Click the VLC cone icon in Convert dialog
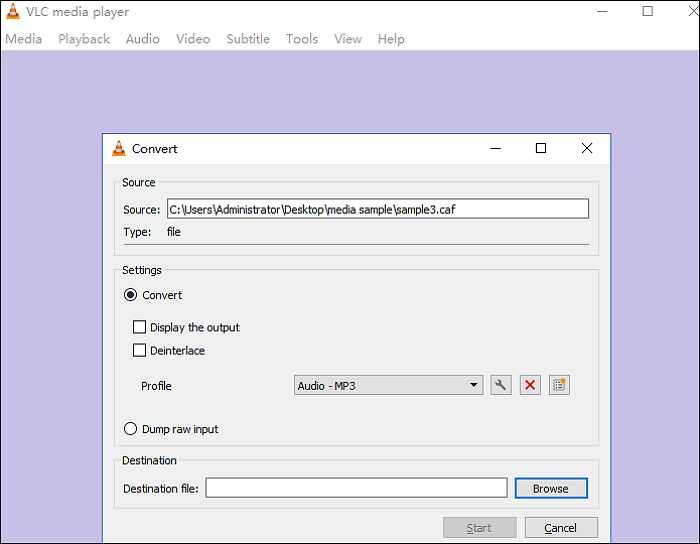This screenshot has width=700, height=544. [x=119, y=149]
